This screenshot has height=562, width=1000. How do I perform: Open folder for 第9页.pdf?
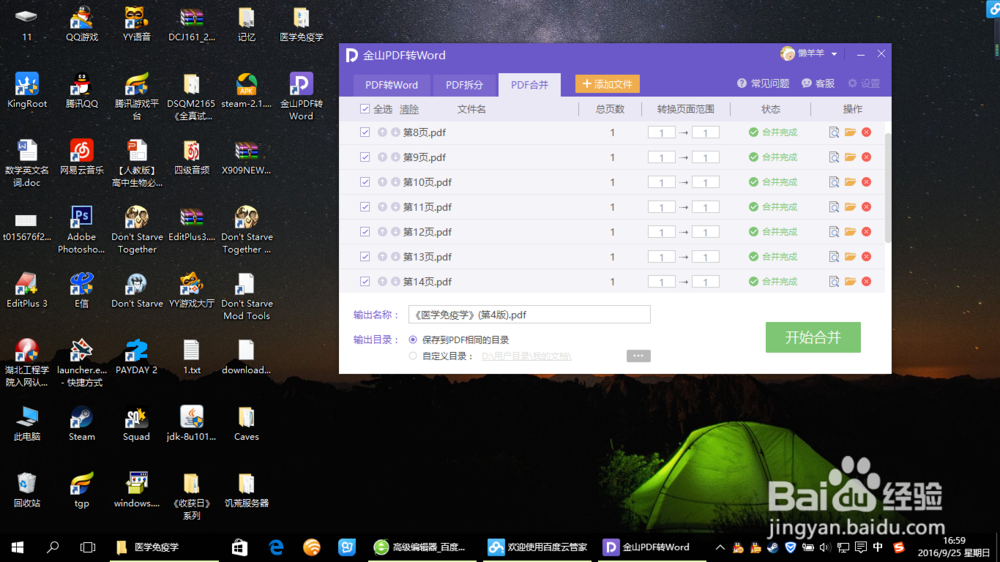click(x=850, y=157)
